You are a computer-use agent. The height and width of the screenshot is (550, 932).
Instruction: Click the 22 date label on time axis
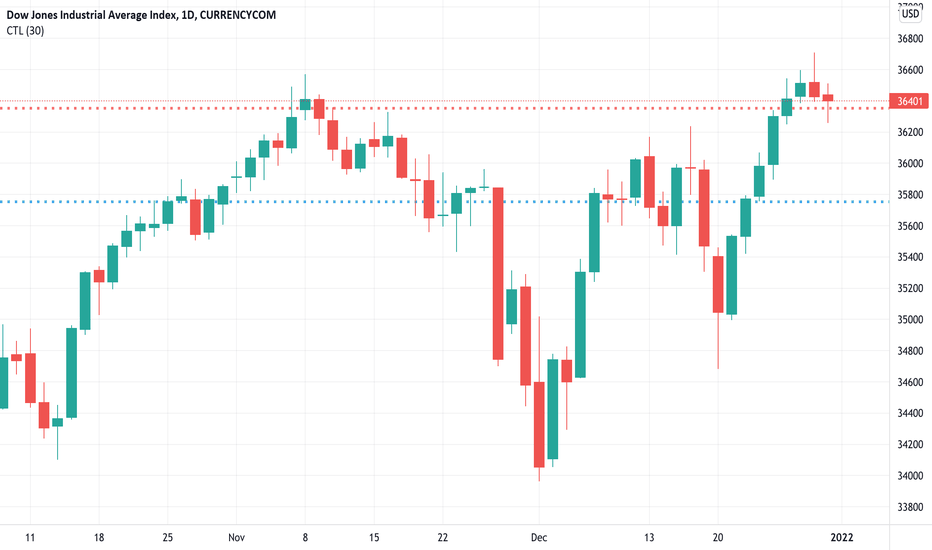click(442, 538)
